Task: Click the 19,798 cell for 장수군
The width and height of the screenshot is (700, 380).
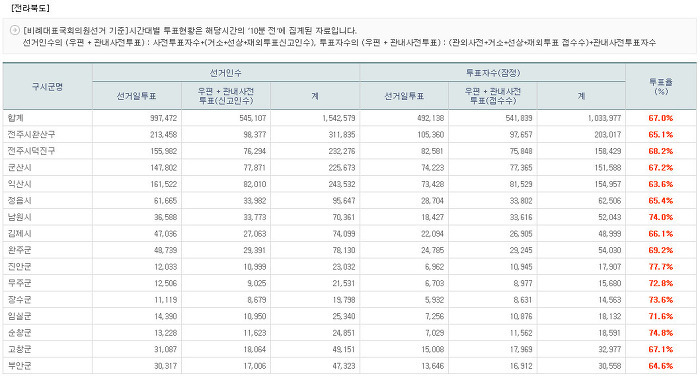Action: 344,300
